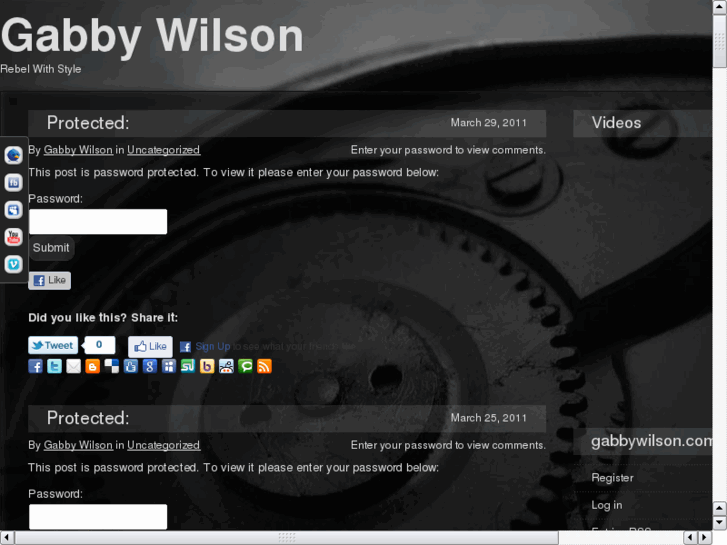Open Gabby Wilson author link on March 25 post
Image resolution: width=727 pixels, height=545 pixels.
click(x=78, y=445)
